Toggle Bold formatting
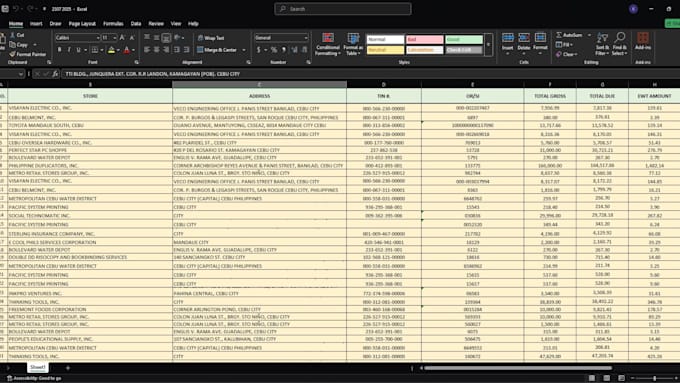 (59, 50)
